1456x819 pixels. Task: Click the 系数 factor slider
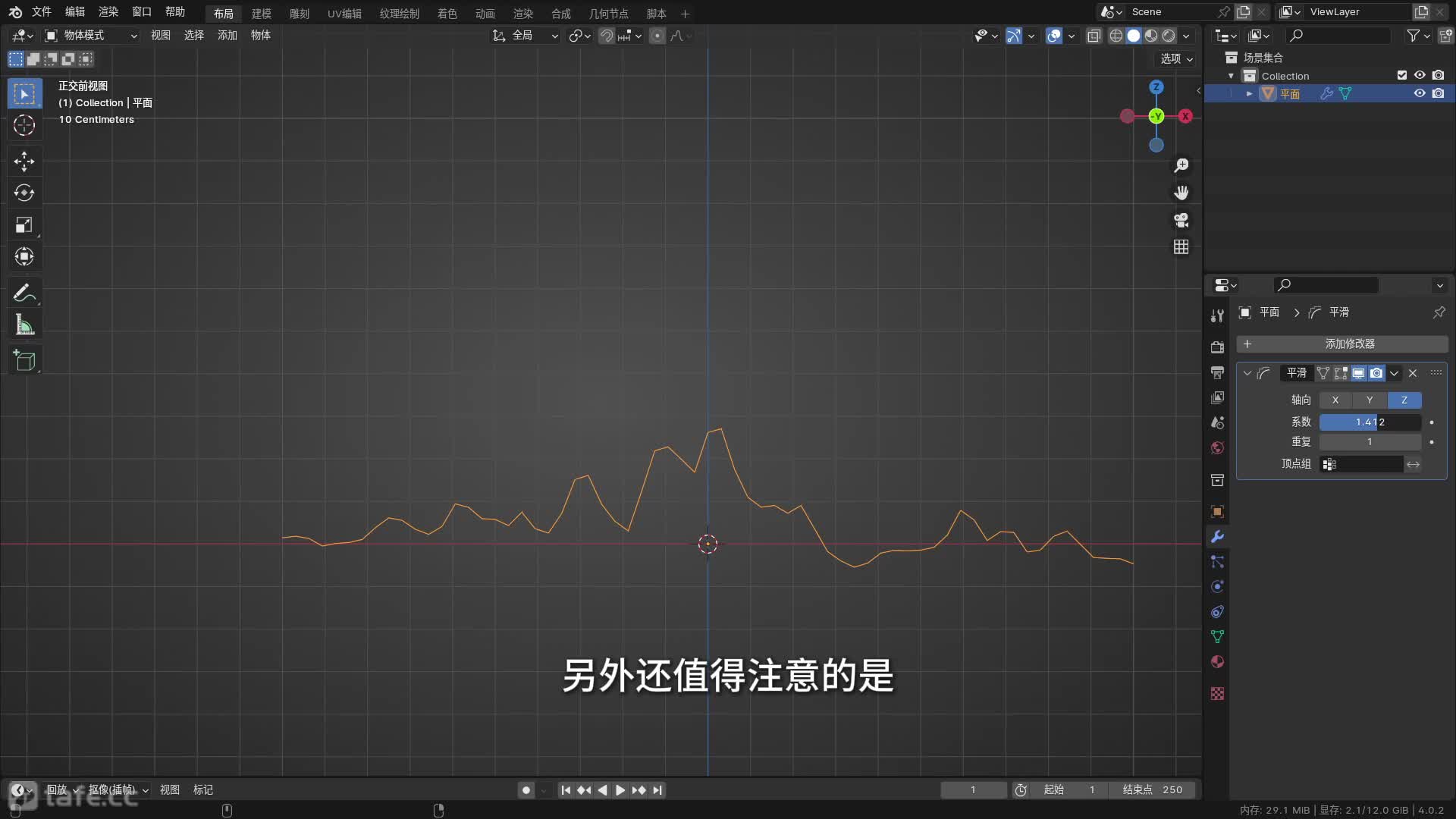1370,422
